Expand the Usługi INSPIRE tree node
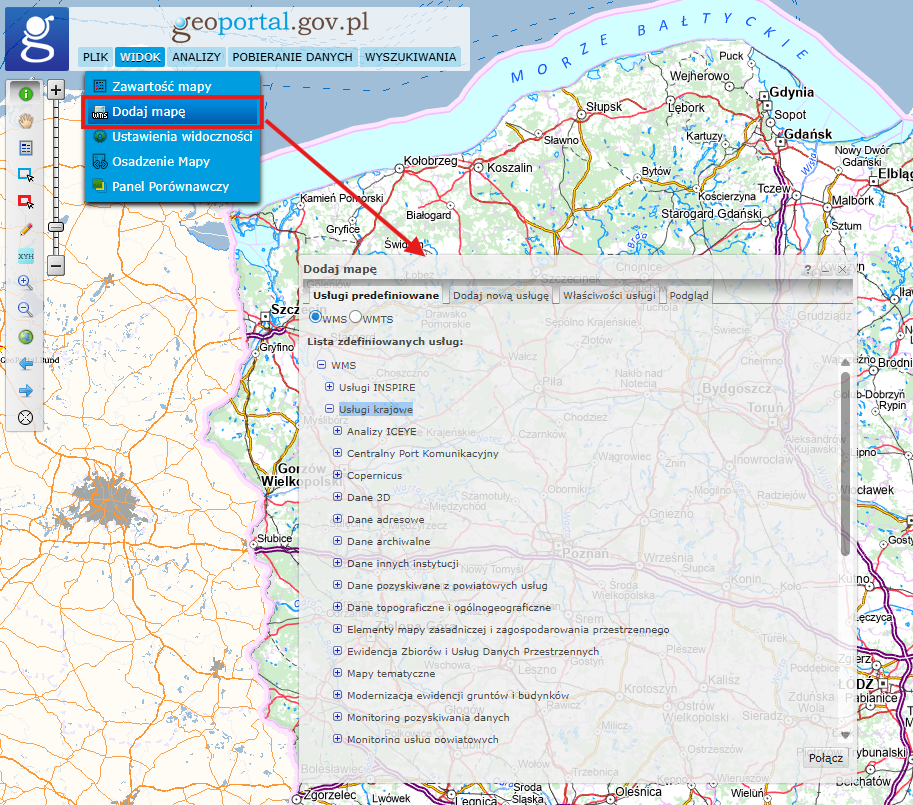Viewport: 913px width, 805px height. coord(330,386)
